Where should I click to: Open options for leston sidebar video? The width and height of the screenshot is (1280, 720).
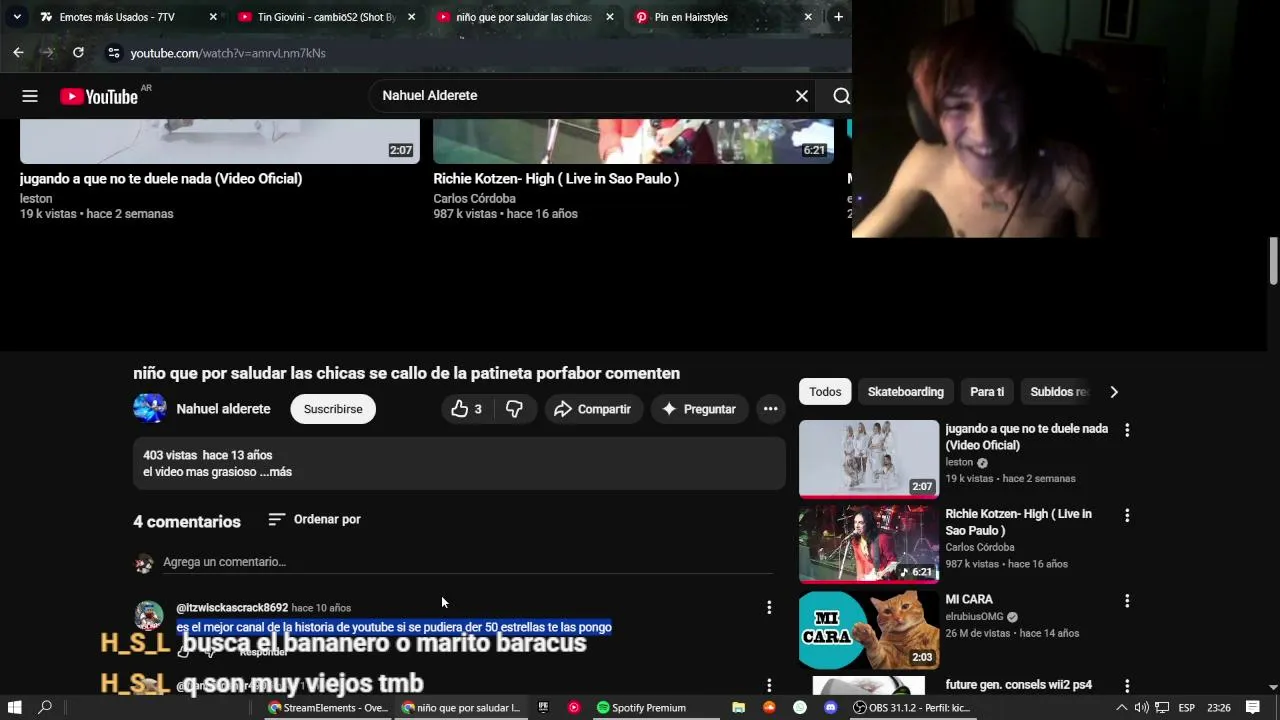coord(1127,430)
